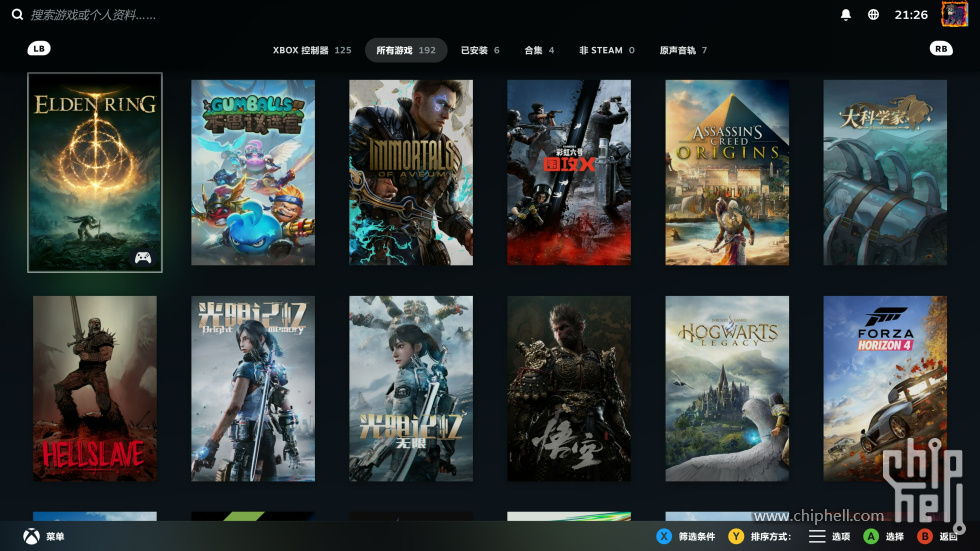This screenshot has width=980, height=551.
Task: Switch to the XBOX 控制器 tab
Action: tap(312, 50)
